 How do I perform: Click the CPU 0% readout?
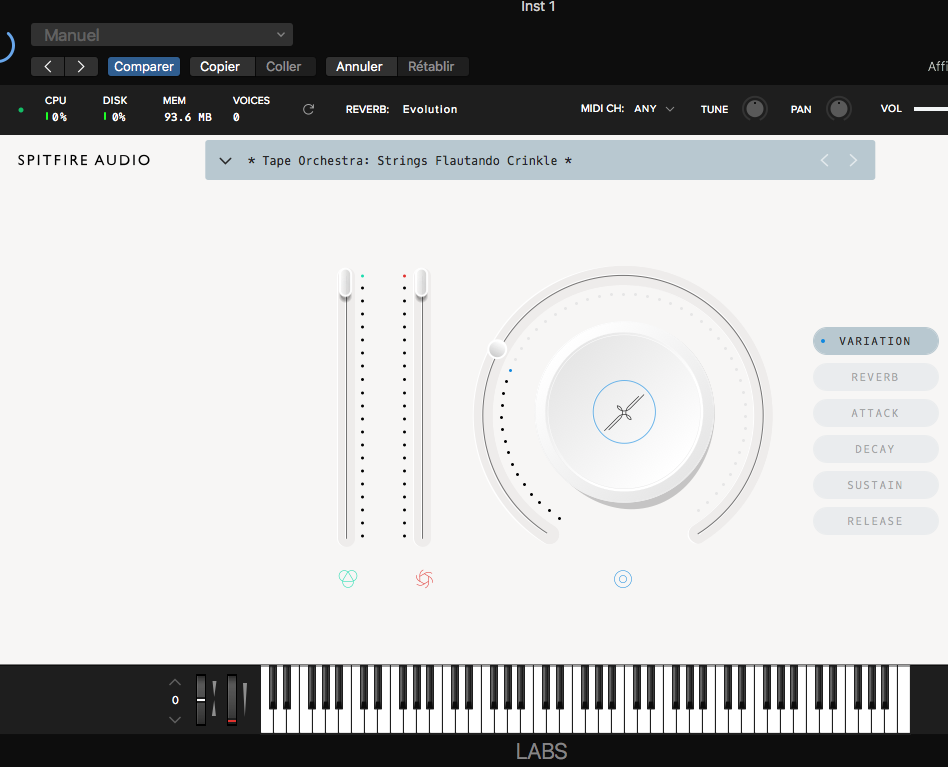pos(56,109)
